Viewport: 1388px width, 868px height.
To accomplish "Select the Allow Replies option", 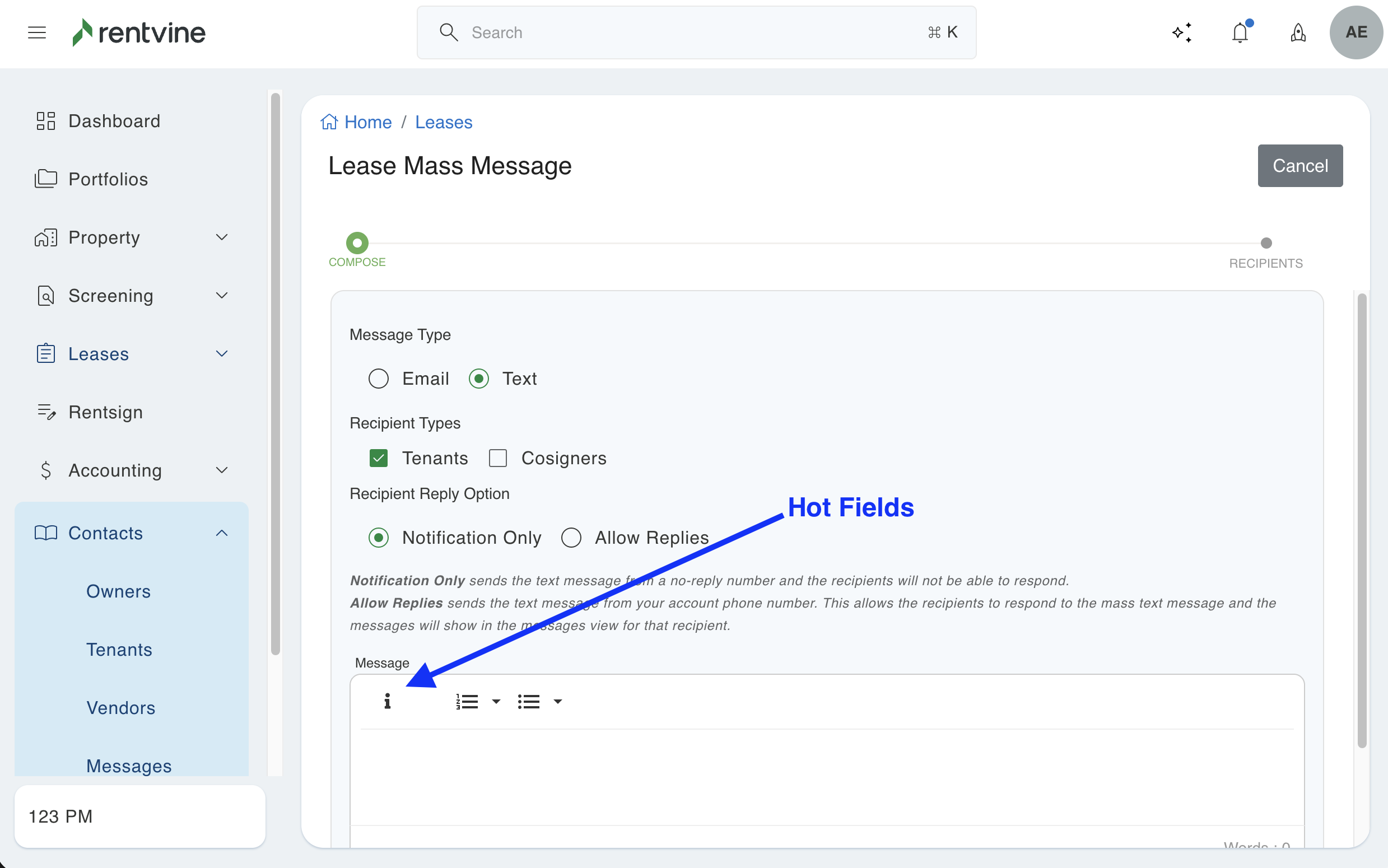I will pyautogui.click(x=571, y=538).
